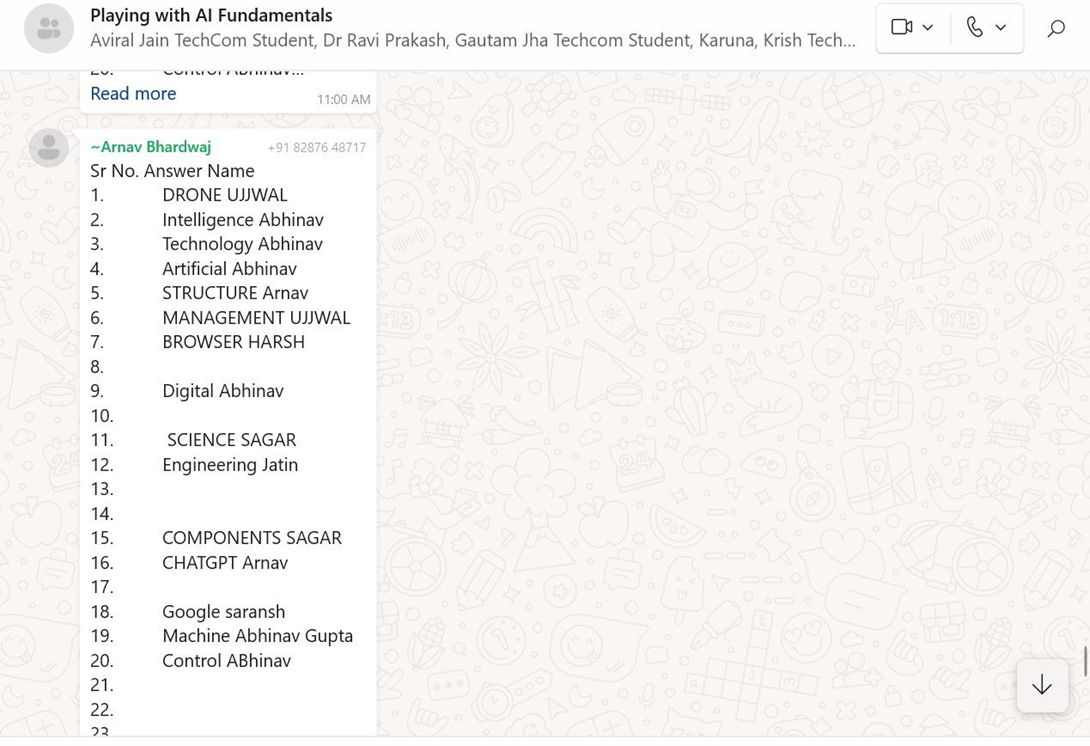
Task: Click phone number +91 82876 48717
Action: [x=316, y=147]
